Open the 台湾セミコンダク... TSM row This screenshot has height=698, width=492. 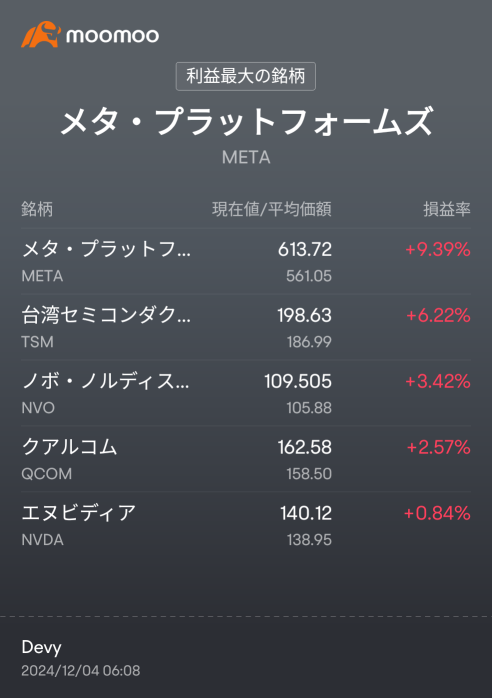point(246,328)
